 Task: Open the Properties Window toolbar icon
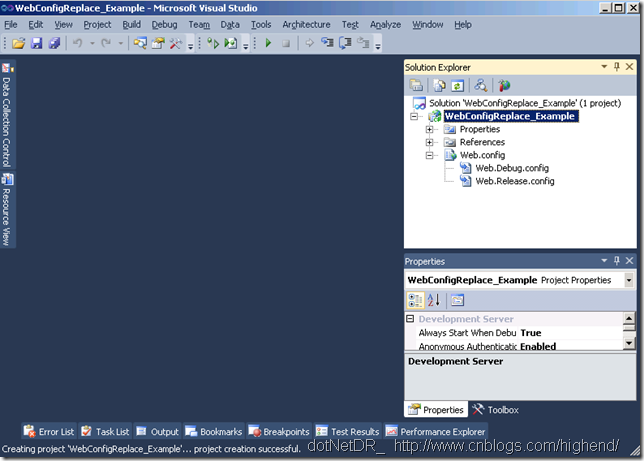click(158, 43)
